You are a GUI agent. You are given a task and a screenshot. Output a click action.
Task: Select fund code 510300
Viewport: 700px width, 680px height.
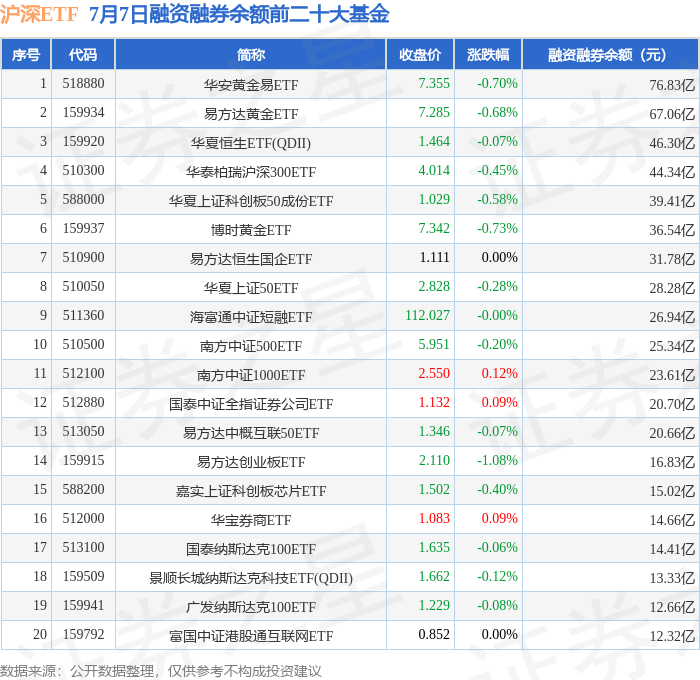[83, 171]
